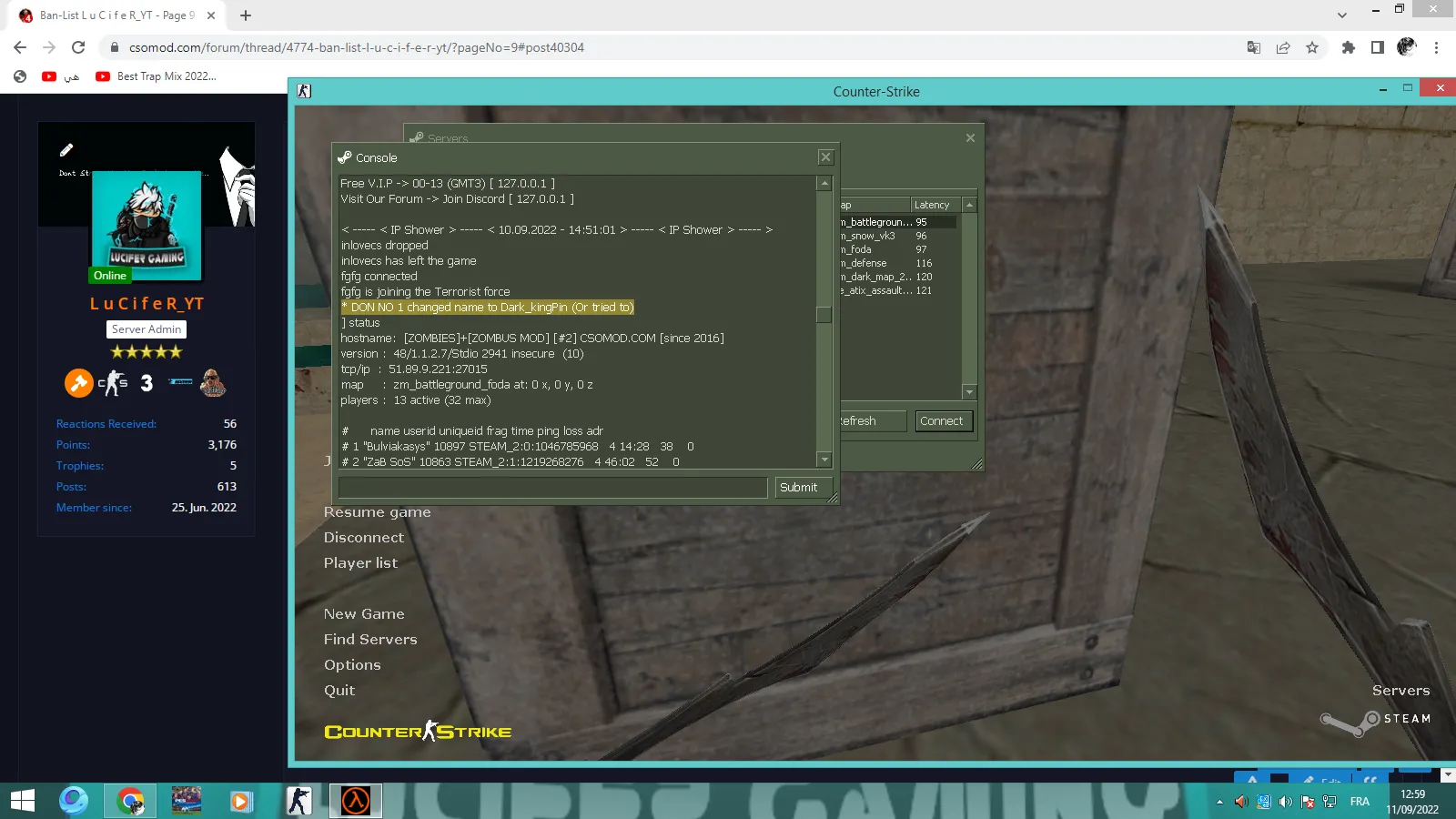The image size is (1456, 819).
Task: Open the Chrome profile avatar
Action: (1407, 47)
